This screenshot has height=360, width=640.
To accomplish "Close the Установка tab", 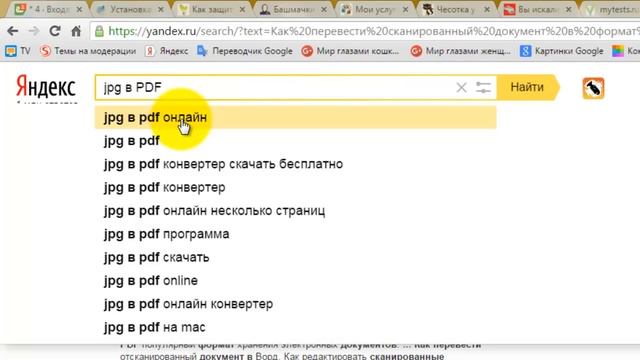I will click(161, 9).
